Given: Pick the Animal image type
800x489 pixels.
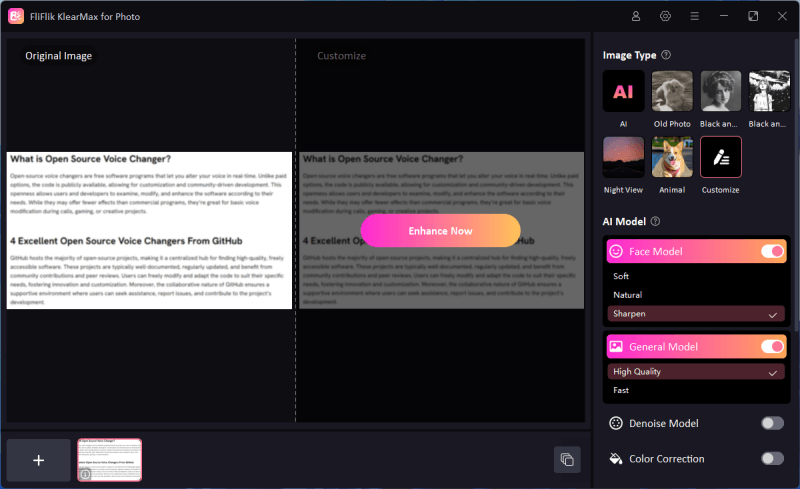Looking at the screenshot, I should tap(672, 157).
